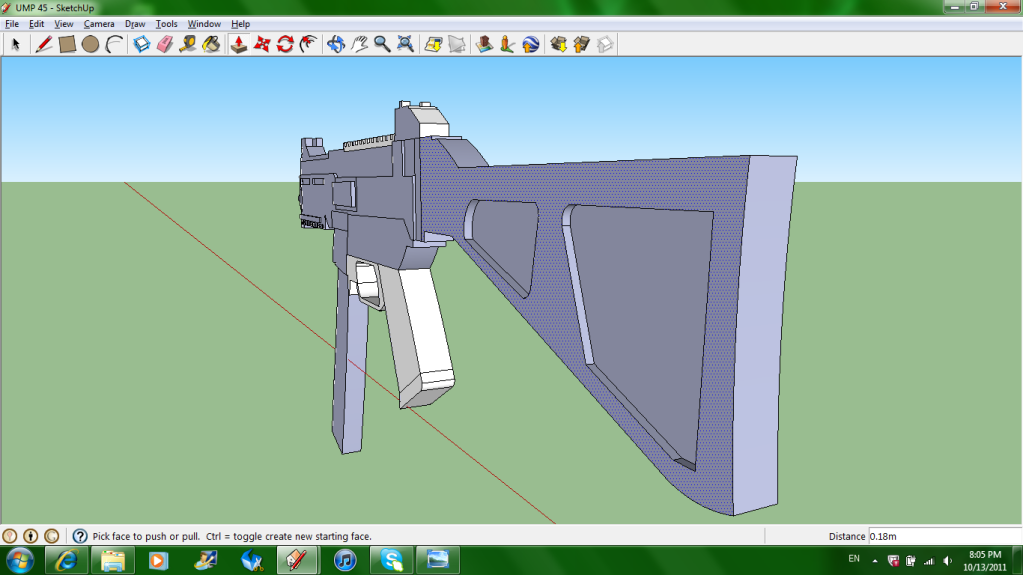Pick the Line pencil tool

click(x=44, y=44)
